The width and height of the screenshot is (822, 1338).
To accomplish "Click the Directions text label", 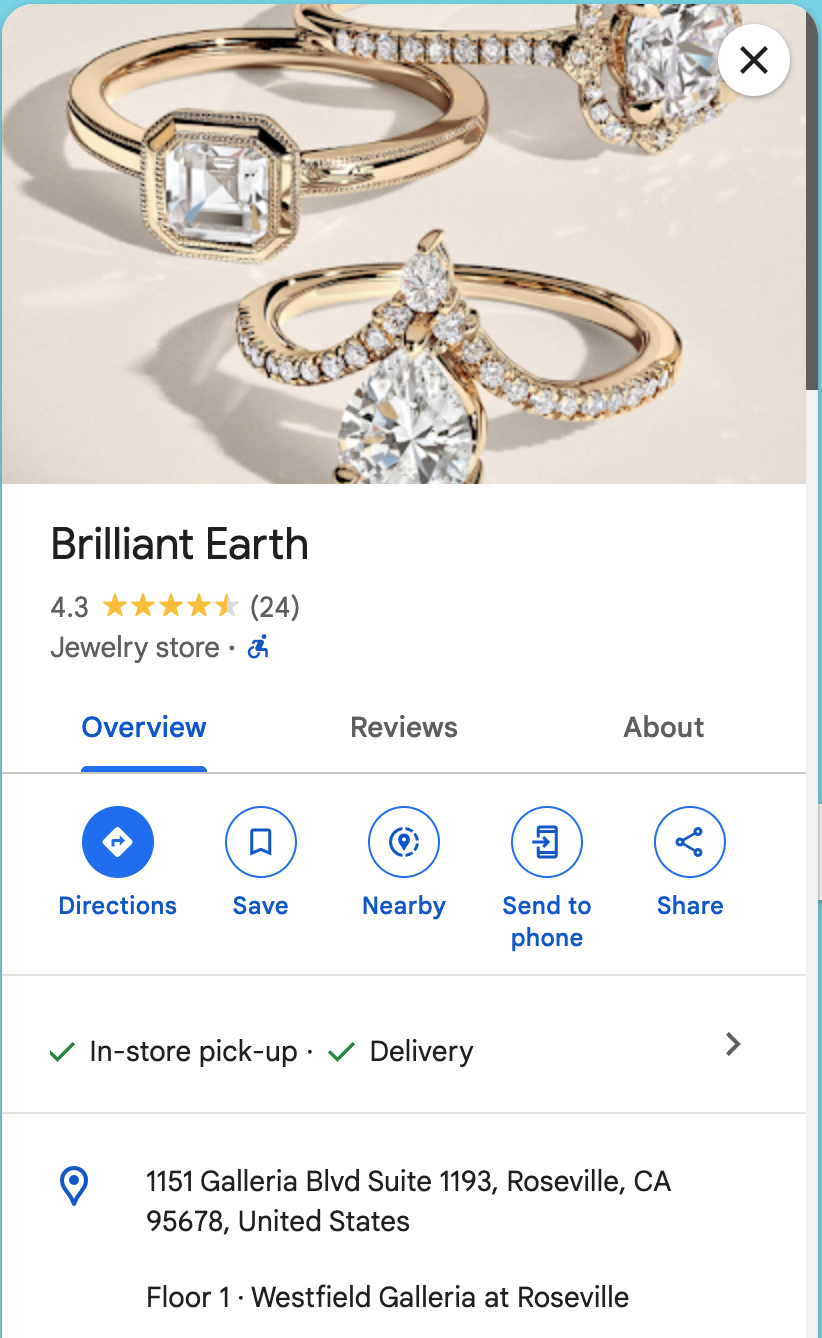I will pos(118,906).
